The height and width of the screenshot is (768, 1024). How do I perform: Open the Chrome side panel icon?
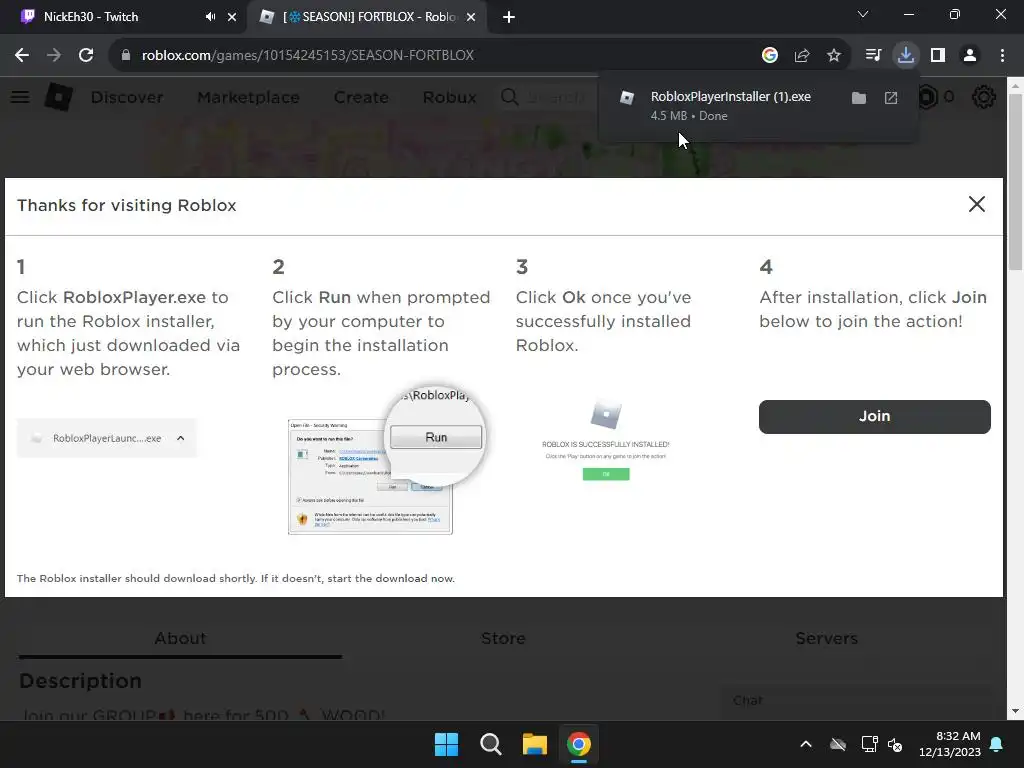pyautogui.click(x=938, y=56)
